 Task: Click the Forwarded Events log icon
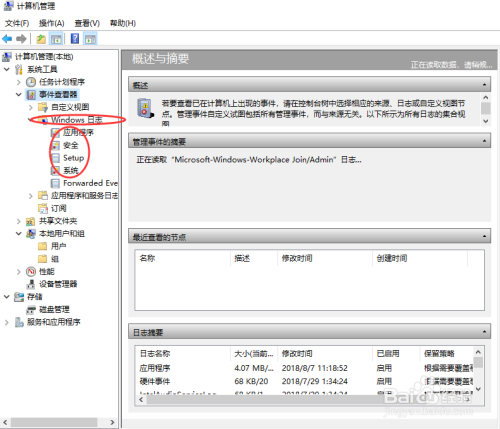[x=55, y=183]
